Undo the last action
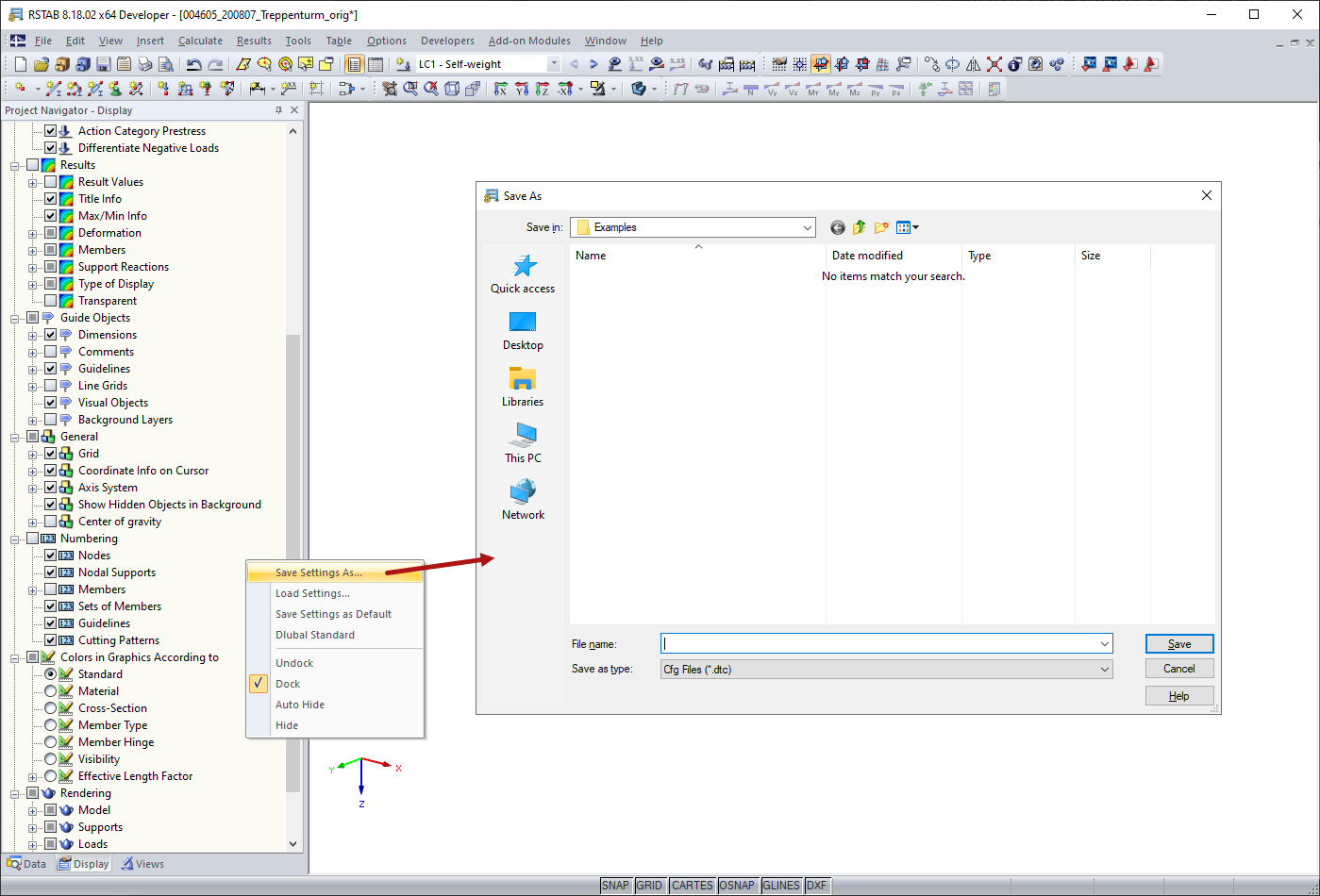Viewport: 1320px width, 896px height. point(193,63)
